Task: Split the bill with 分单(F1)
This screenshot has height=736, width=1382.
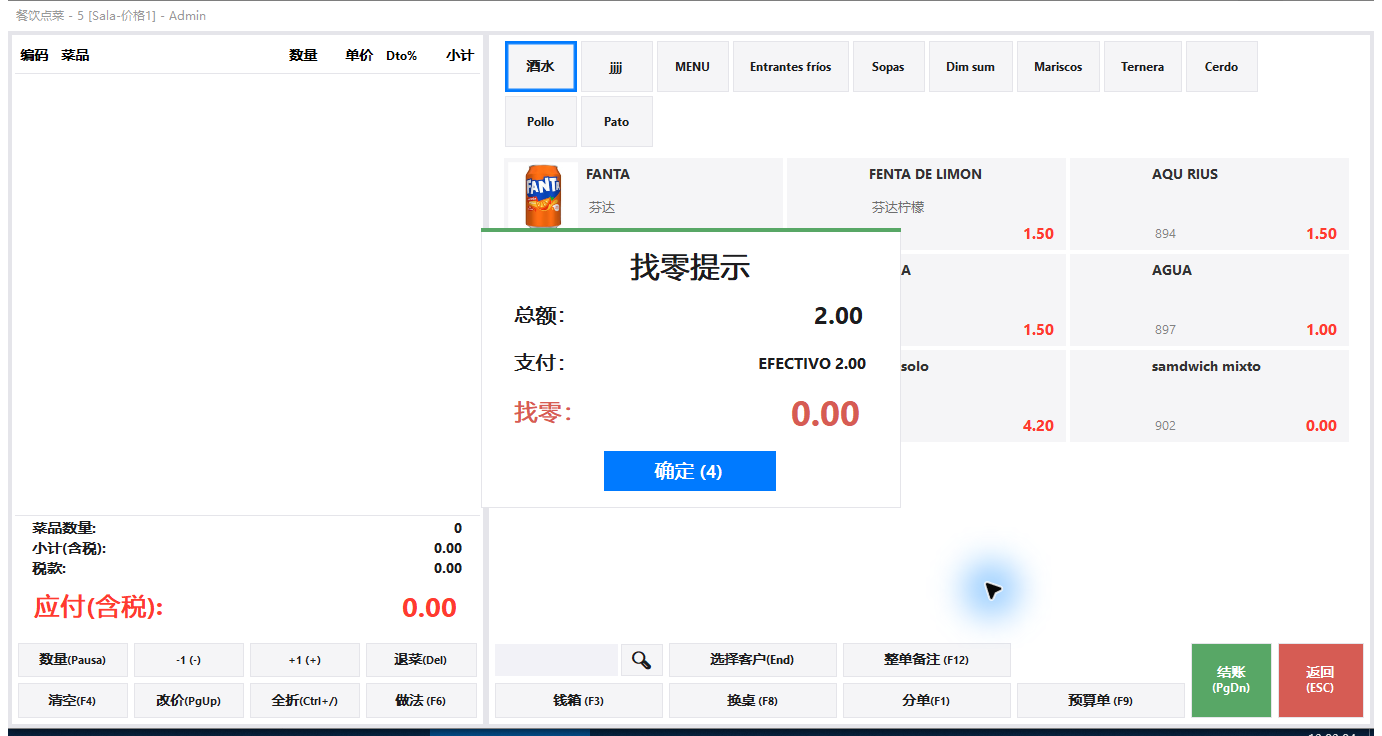Action: click(x=927, y=701)
